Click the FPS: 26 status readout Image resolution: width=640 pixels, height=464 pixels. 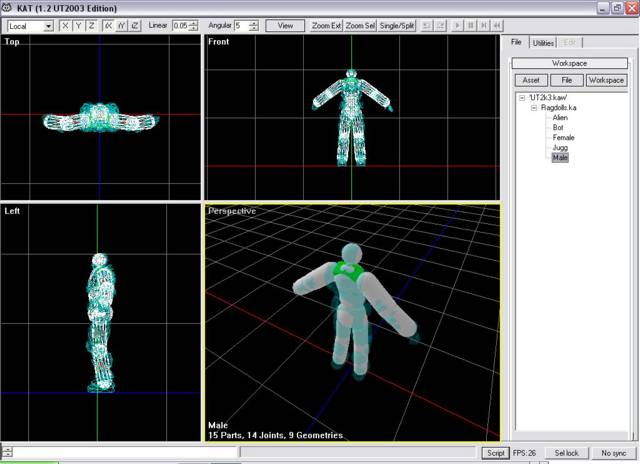point(524,453)
